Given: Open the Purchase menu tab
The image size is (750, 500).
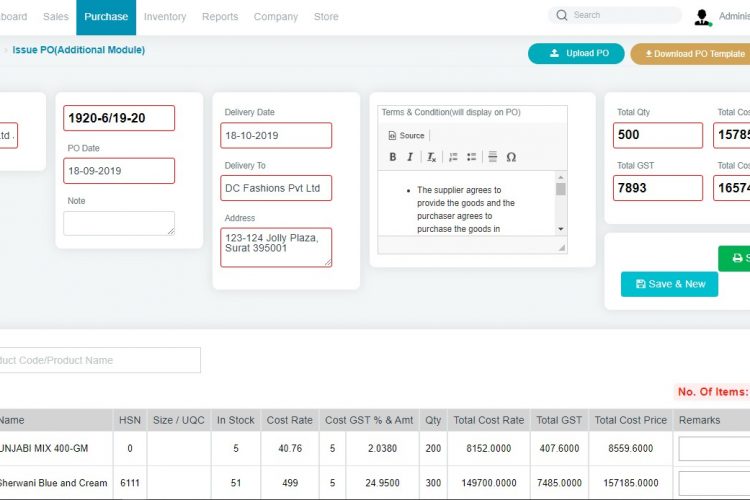Looking at the screenshot, I should click(x=106, y=17).
